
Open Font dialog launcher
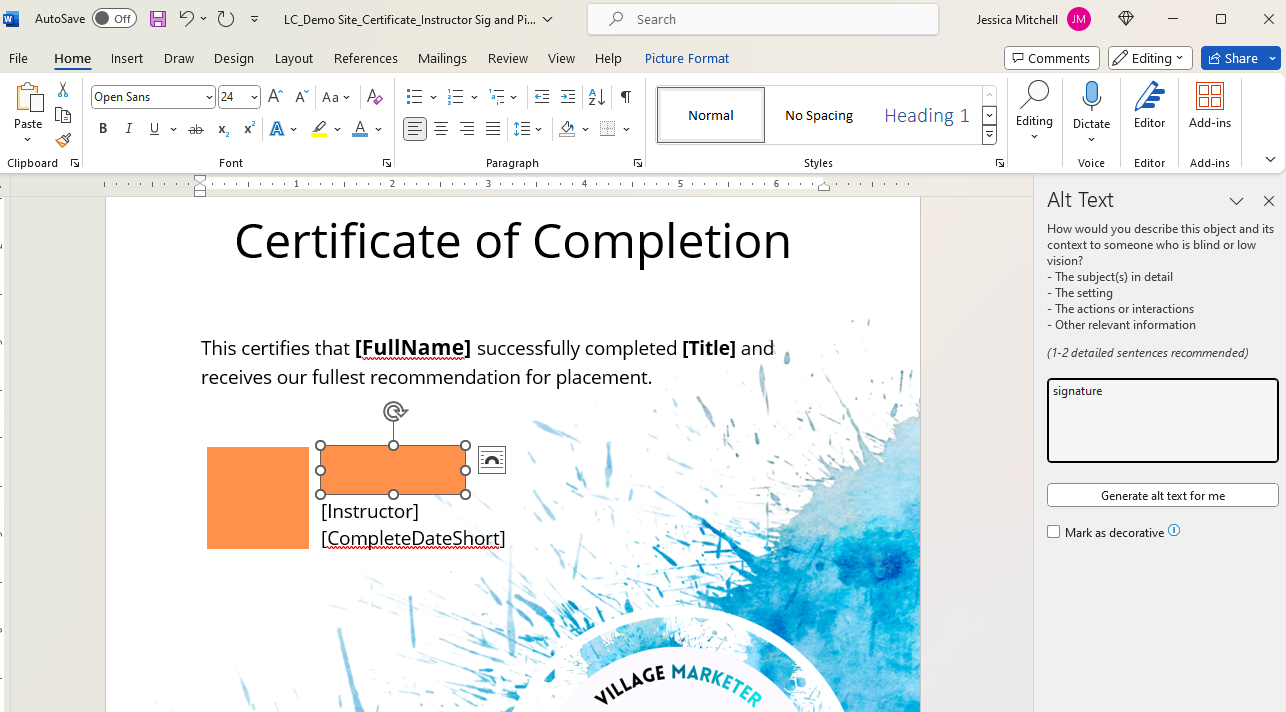point(387,163)
